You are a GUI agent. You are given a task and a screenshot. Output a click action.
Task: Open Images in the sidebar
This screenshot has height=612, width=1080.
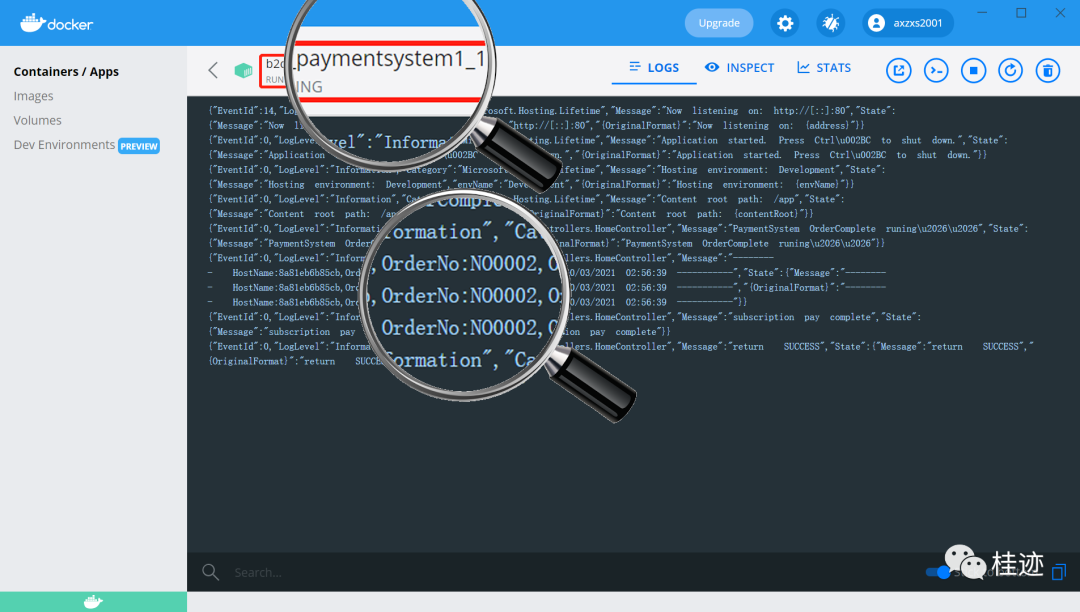[x=33, y=96]
